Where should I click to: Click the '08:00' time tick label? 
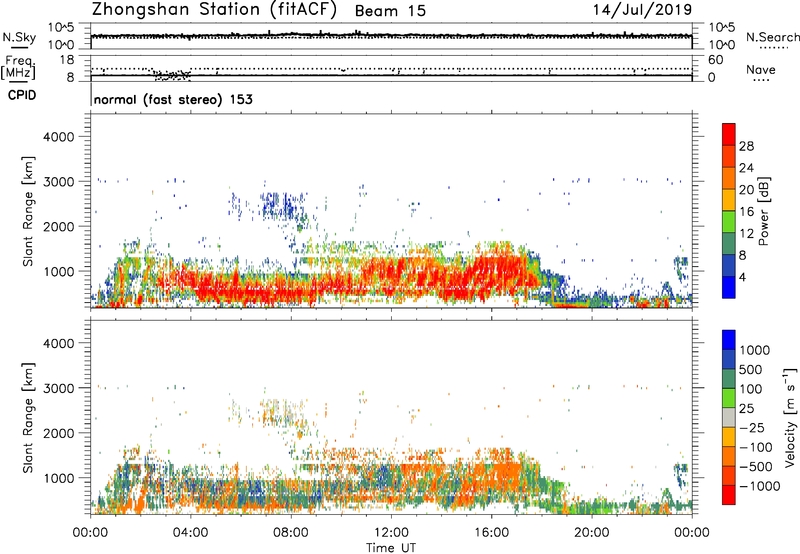click(291, 533)
